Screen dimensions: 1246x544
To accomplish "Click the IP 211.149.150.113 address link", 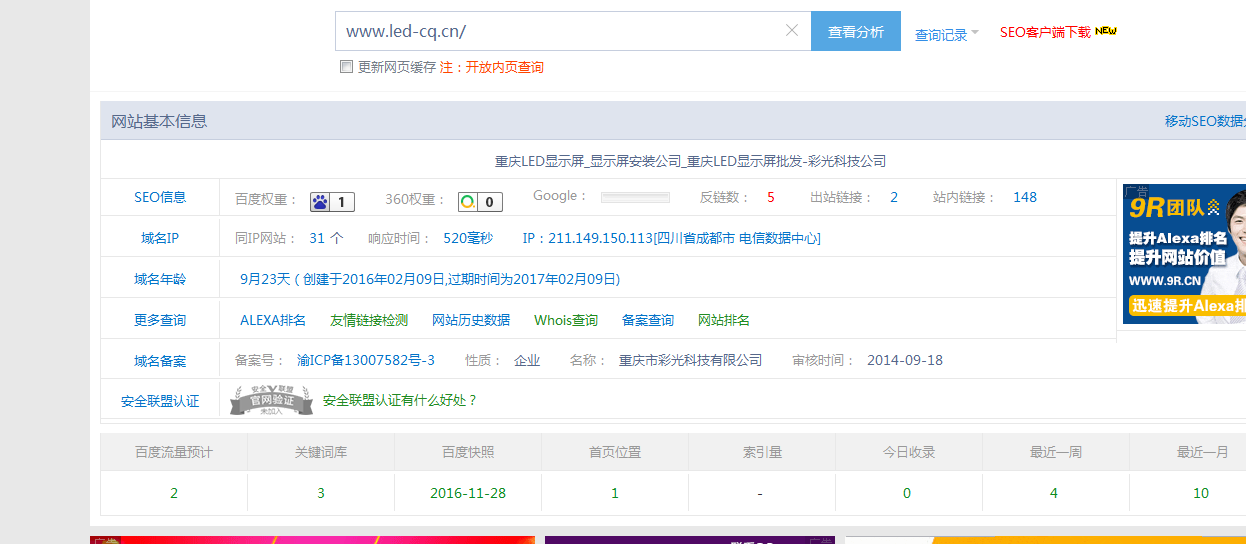I will pos(671,238).
